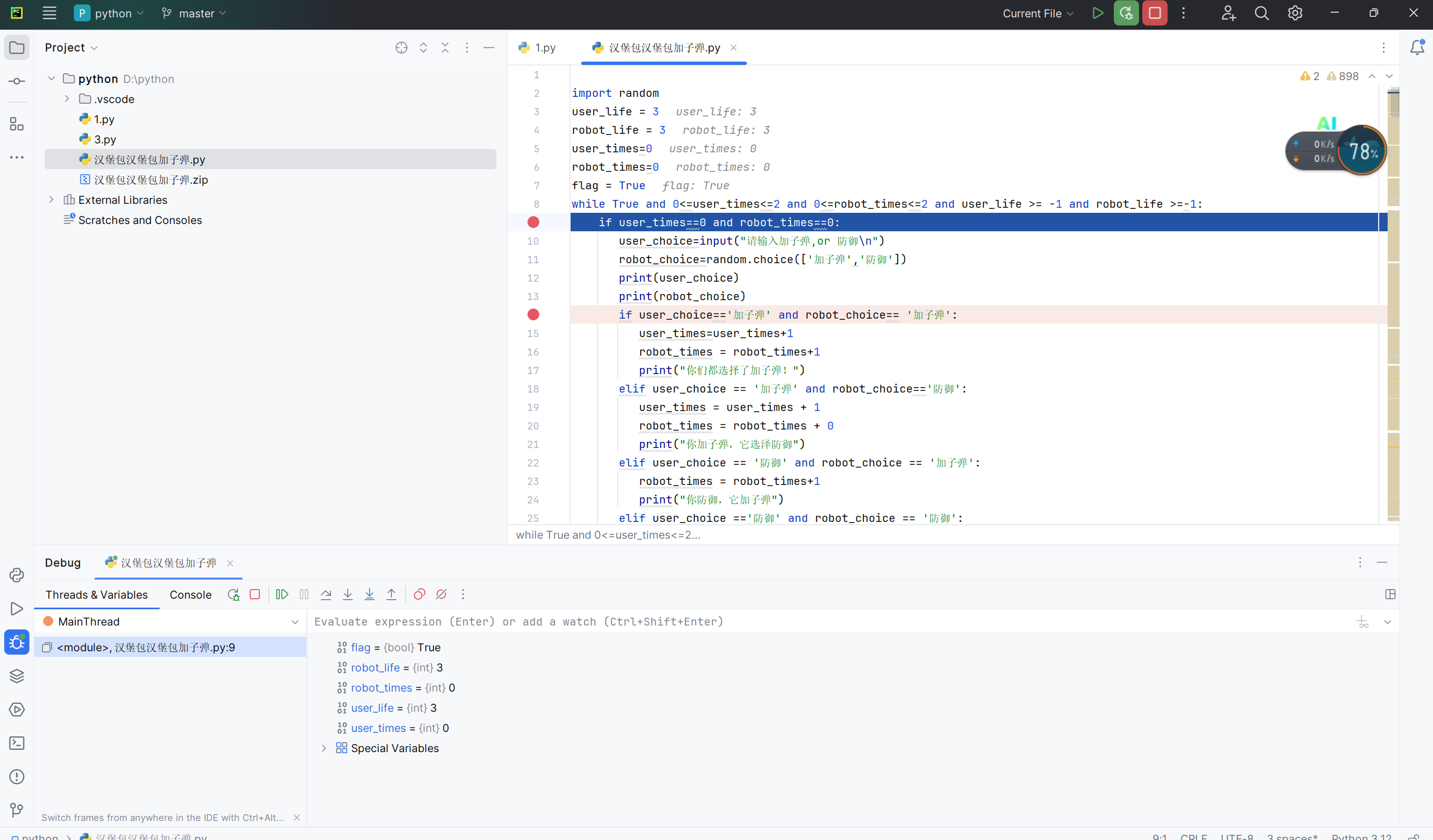Click Step Over in debug toolbar

(x=326, y=594)
